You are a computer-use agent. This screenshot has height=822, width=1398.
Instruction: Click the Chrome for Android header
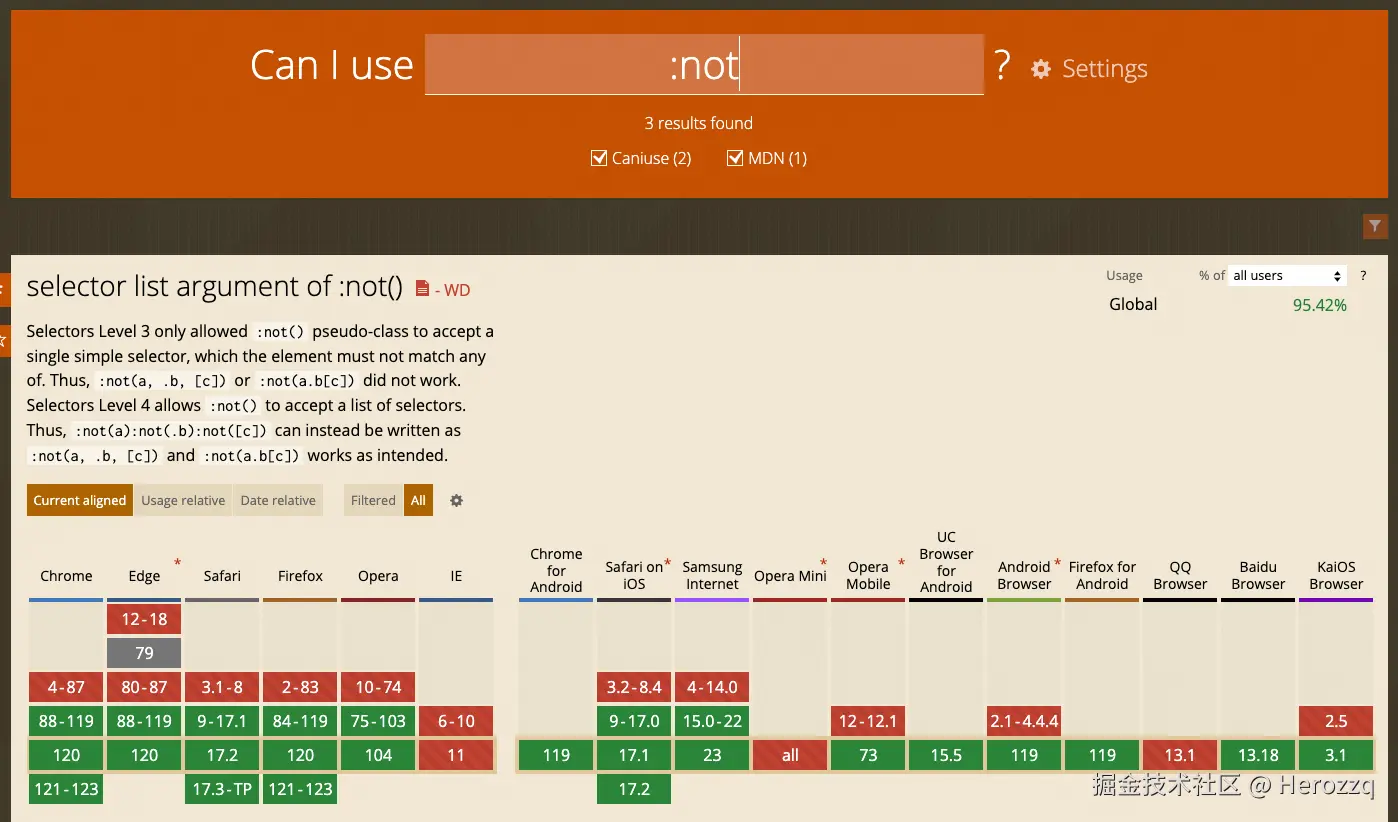click(x=556, y=570)
